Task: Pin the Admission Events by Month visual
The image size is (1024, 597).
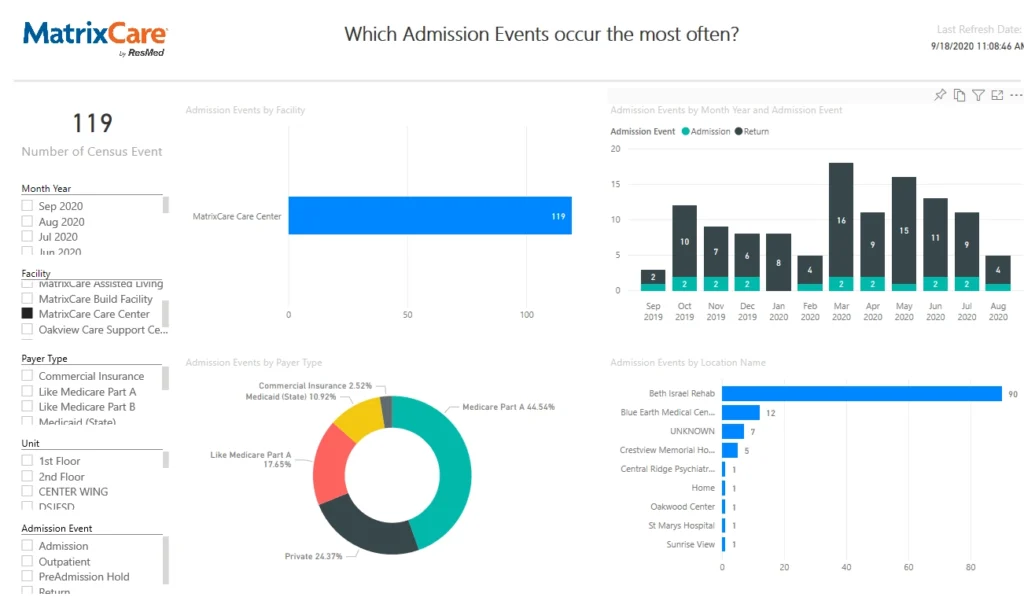Action: [x=940, y=95]
